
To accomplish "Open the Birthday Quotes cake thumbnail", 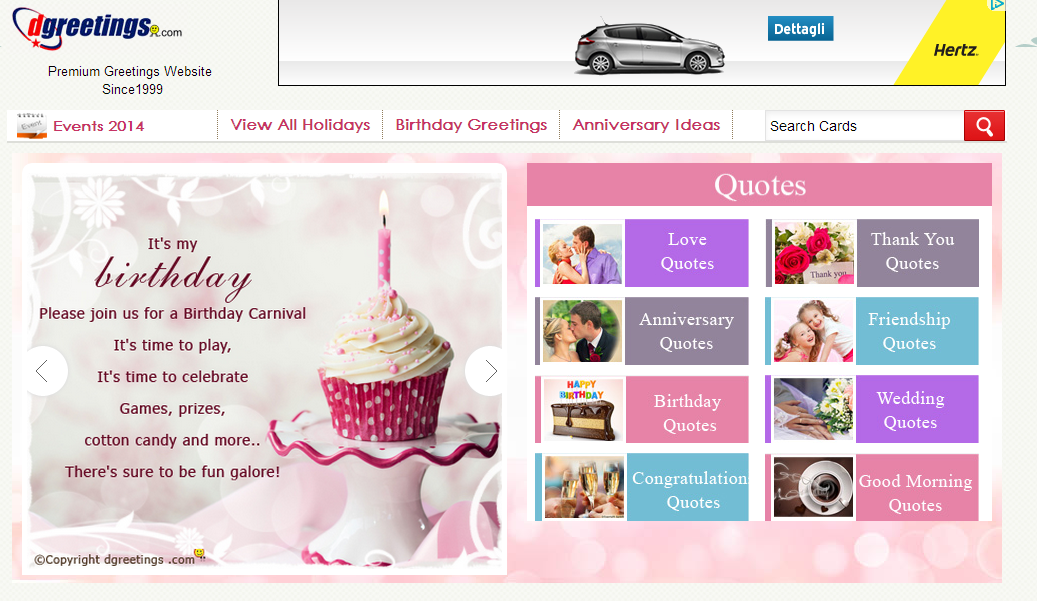I will pos(583,409).
